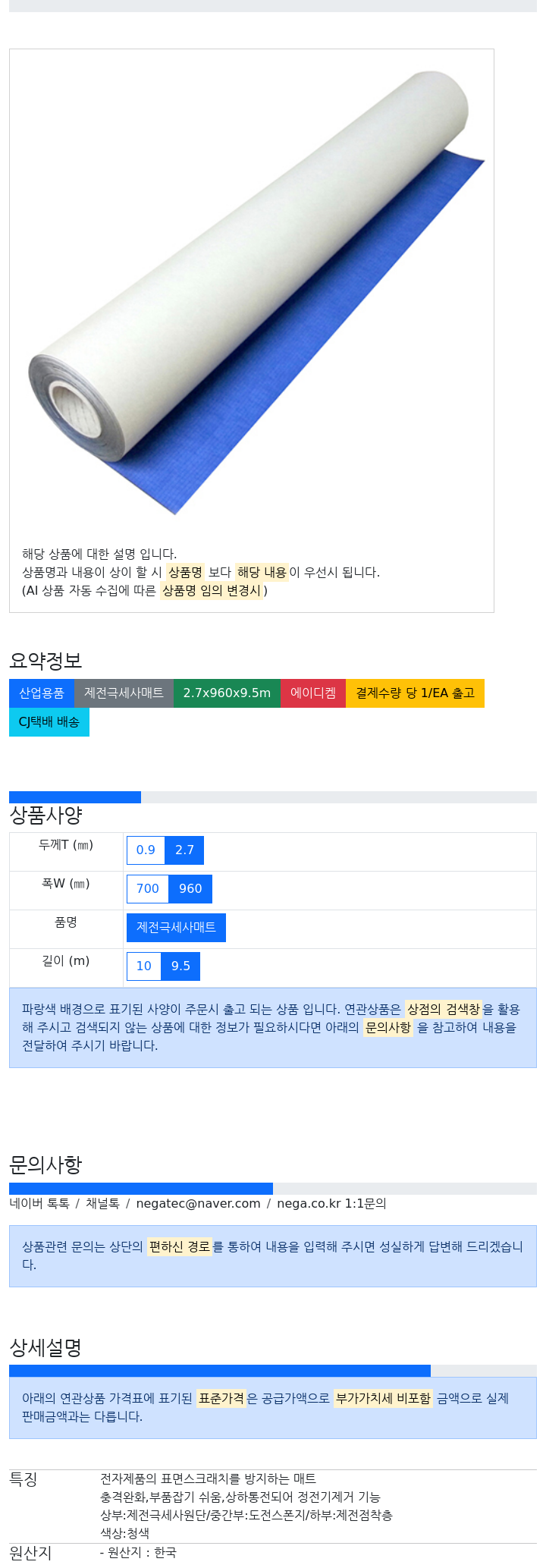
Task: Open the nega.co.kr 1:1문의 link
Action: pos(331,1203)
